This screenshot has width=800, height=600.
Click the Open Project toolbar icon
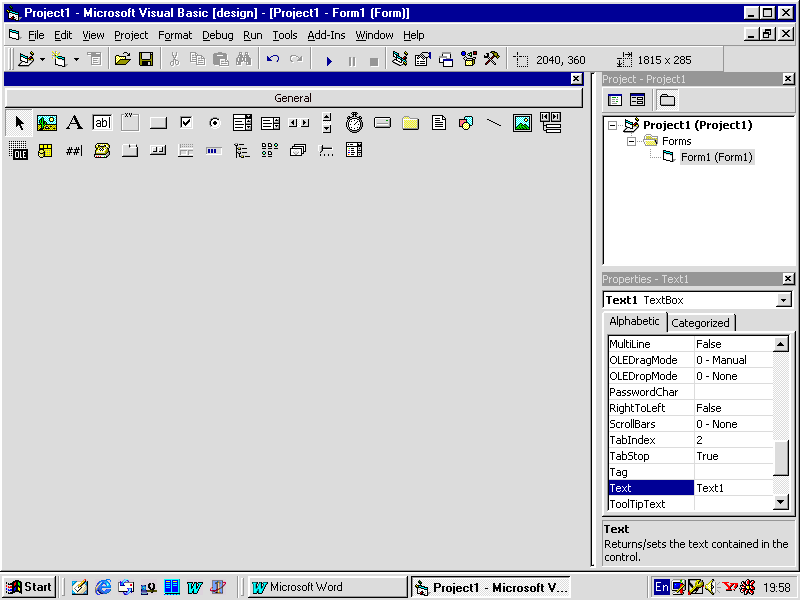click(122, 60)
